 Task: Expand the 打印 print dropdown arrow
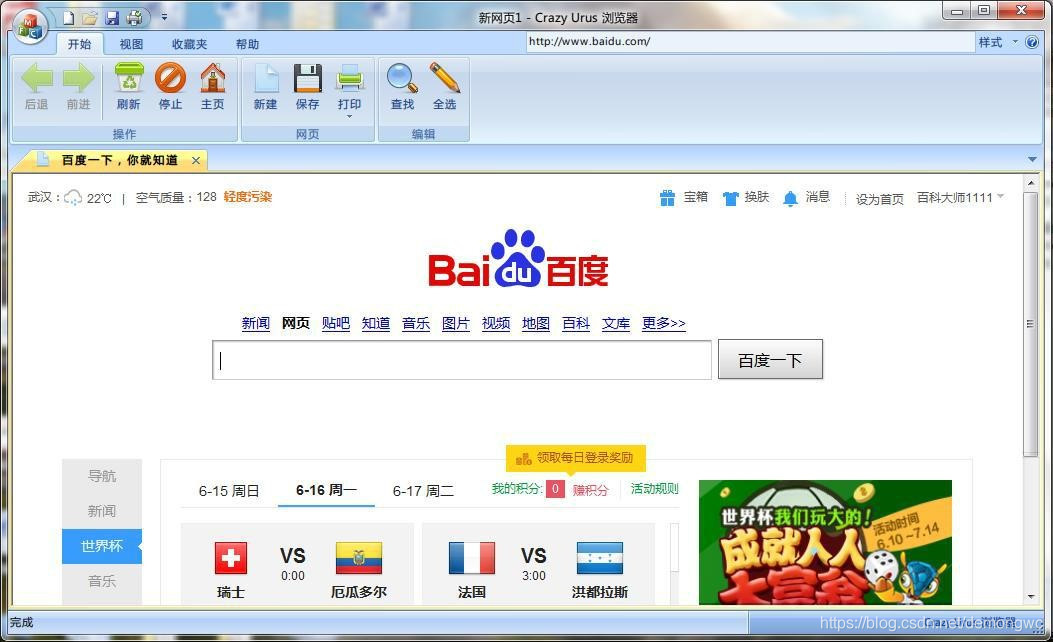pyautogui.click(x=349, y=117)
